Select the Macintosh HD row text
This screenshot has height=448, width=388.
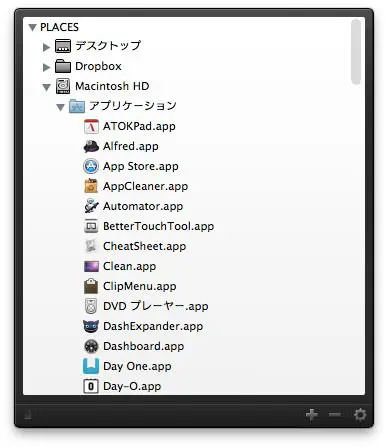click(x=112, y=86)
